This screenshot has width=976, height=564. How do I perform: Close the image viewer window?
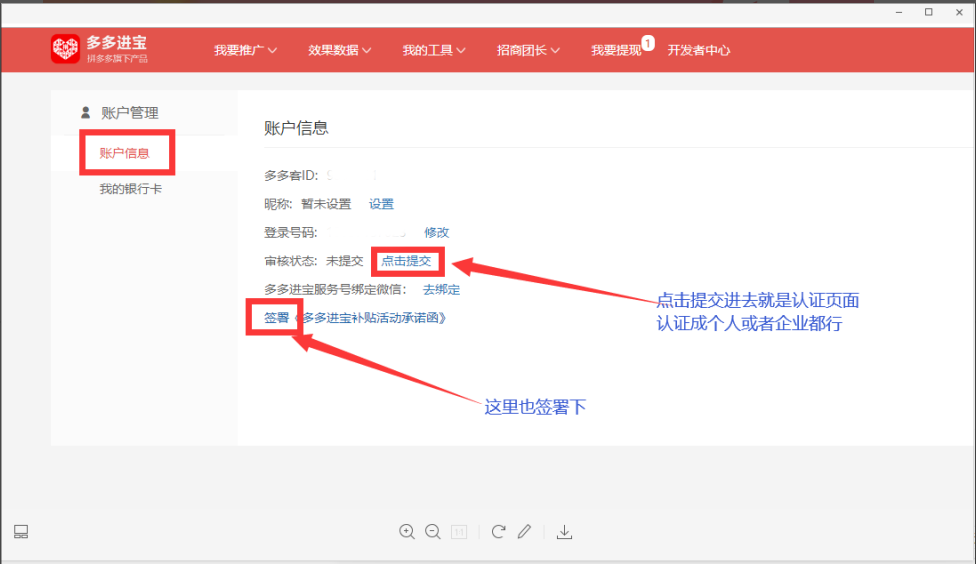pyautogui.click(x=959, y=12)
